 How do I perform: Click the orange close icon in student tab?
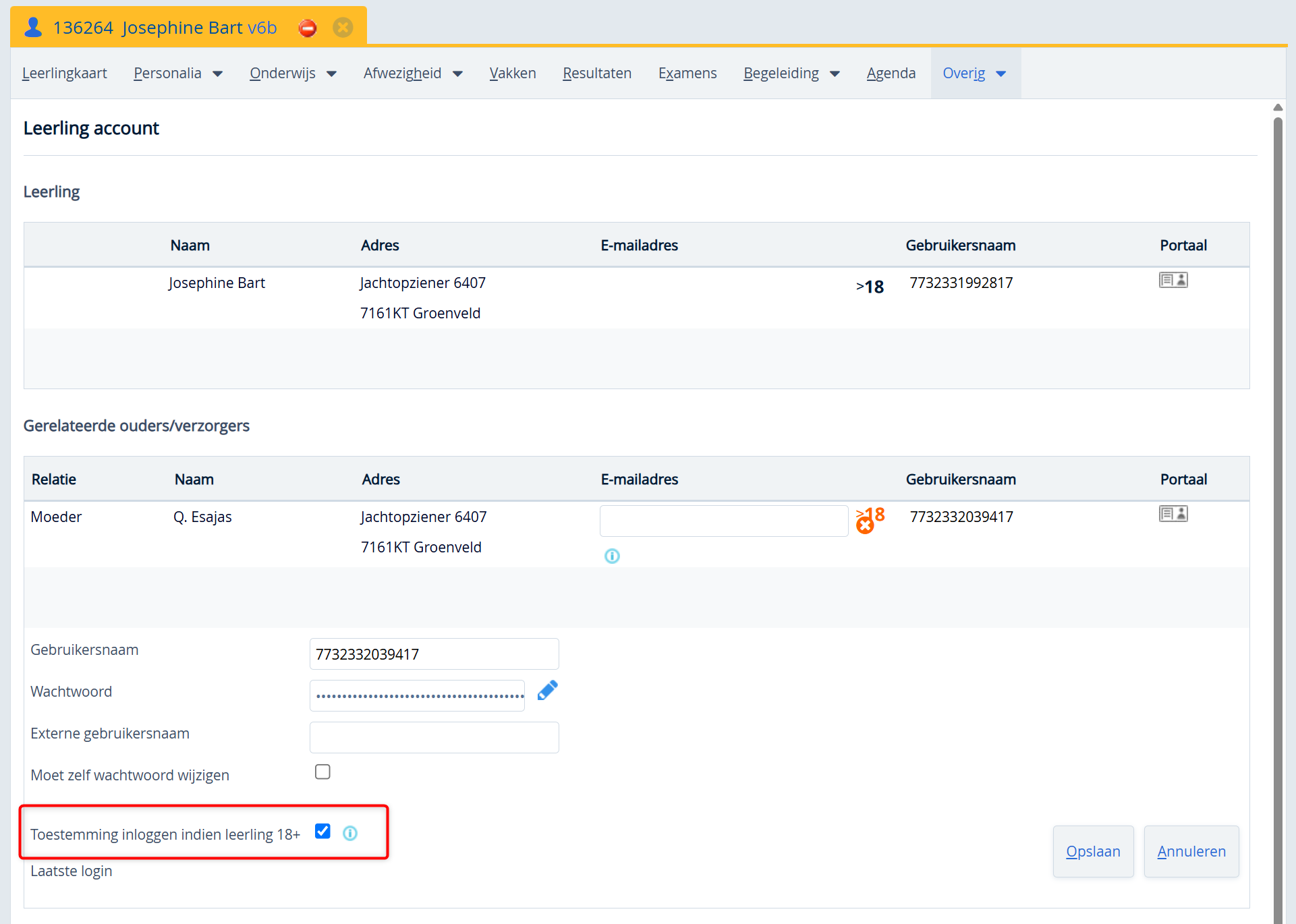343,28
